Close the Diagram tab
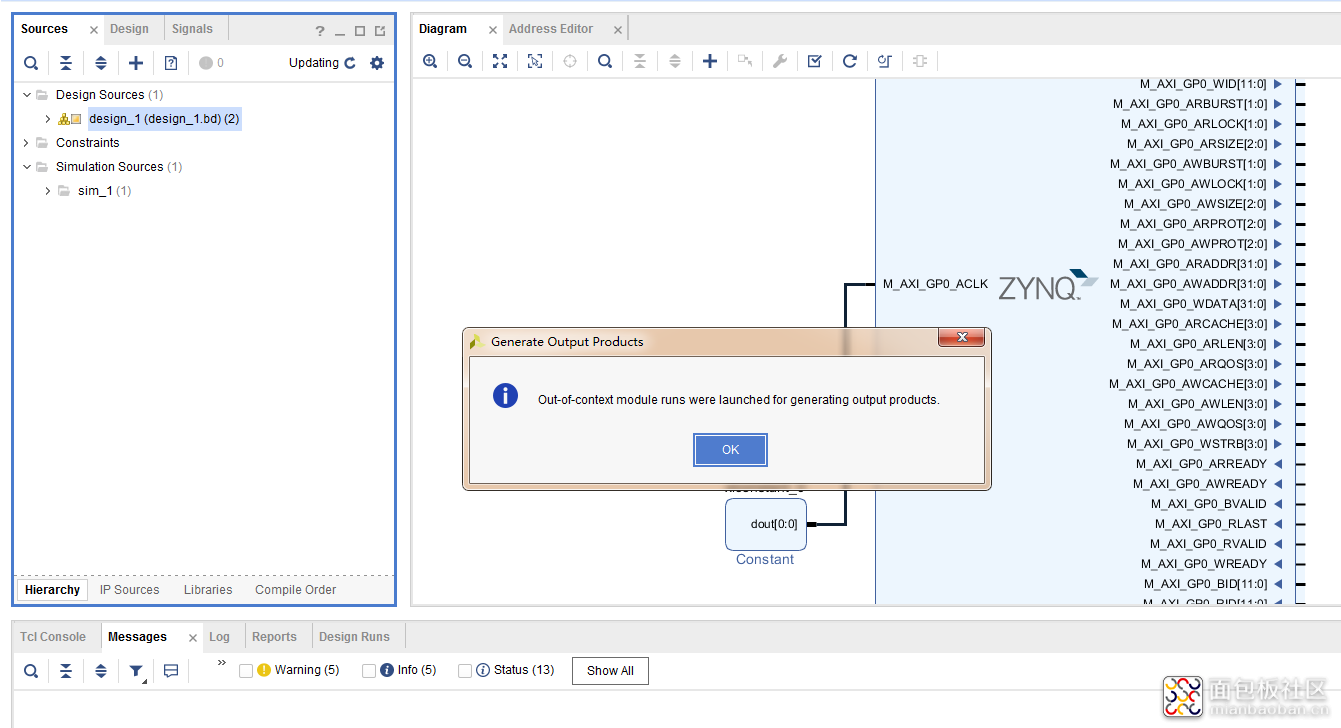Viewport: 1341px width, 728px height. coord(492,30)
